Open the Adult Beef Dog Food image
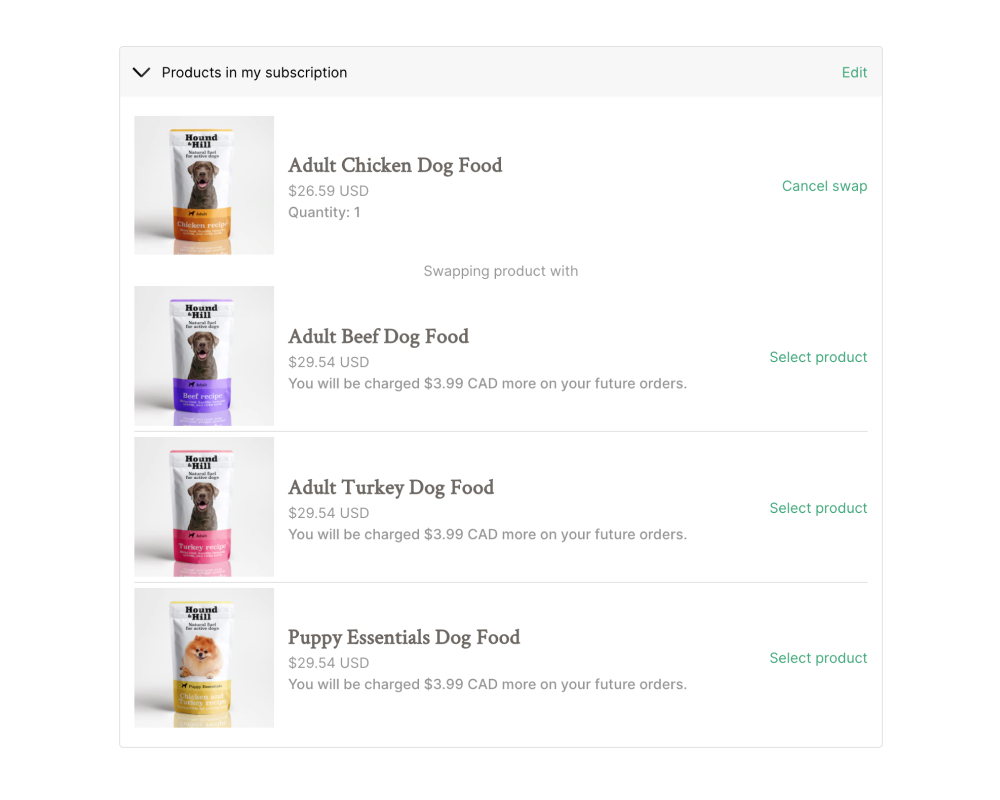 [204, 356]
